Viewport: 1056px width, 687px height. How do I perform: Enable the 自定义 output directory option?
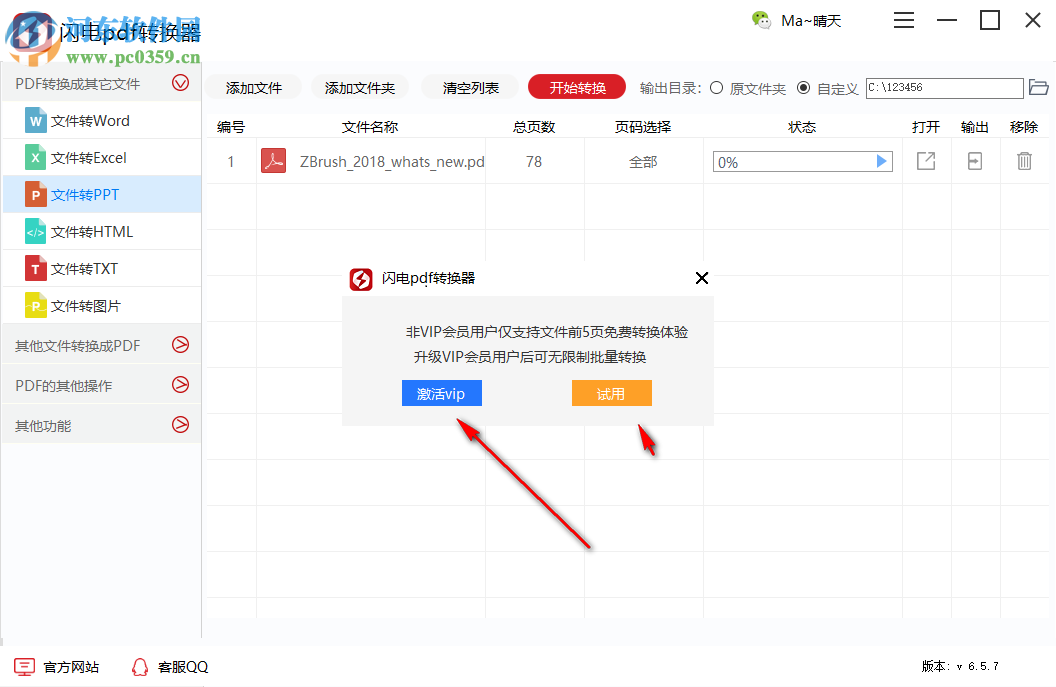point(803,87)
